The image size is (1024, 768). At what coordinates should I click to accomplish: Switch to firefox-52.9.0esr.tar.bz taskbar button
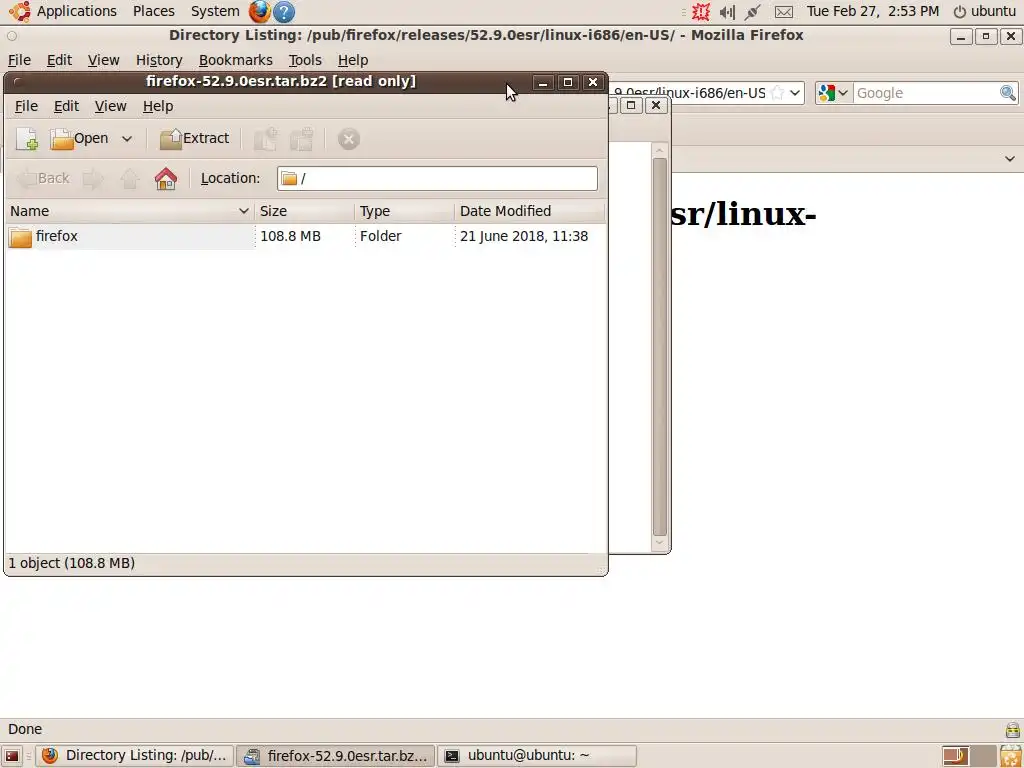(335, 756)
